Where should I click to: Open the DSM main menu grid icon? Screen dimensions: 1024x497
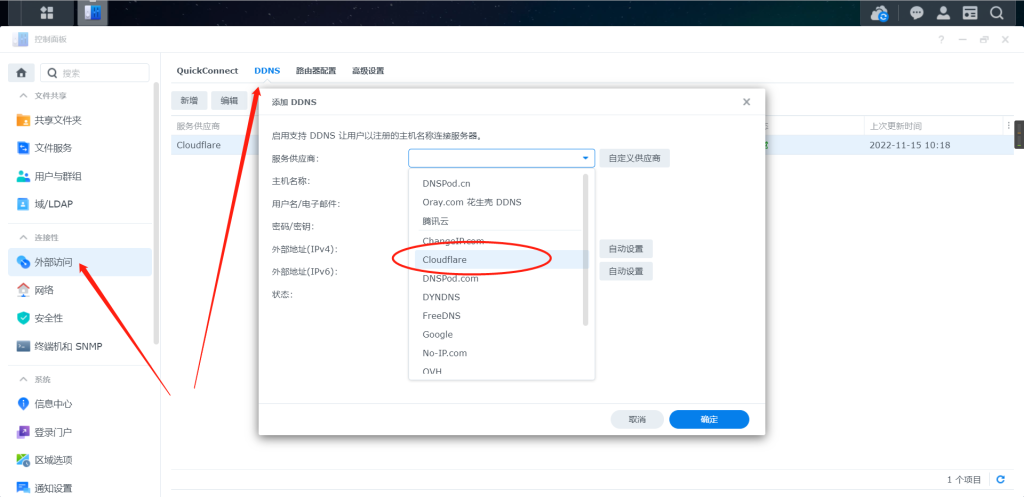[x=47, y=12]
